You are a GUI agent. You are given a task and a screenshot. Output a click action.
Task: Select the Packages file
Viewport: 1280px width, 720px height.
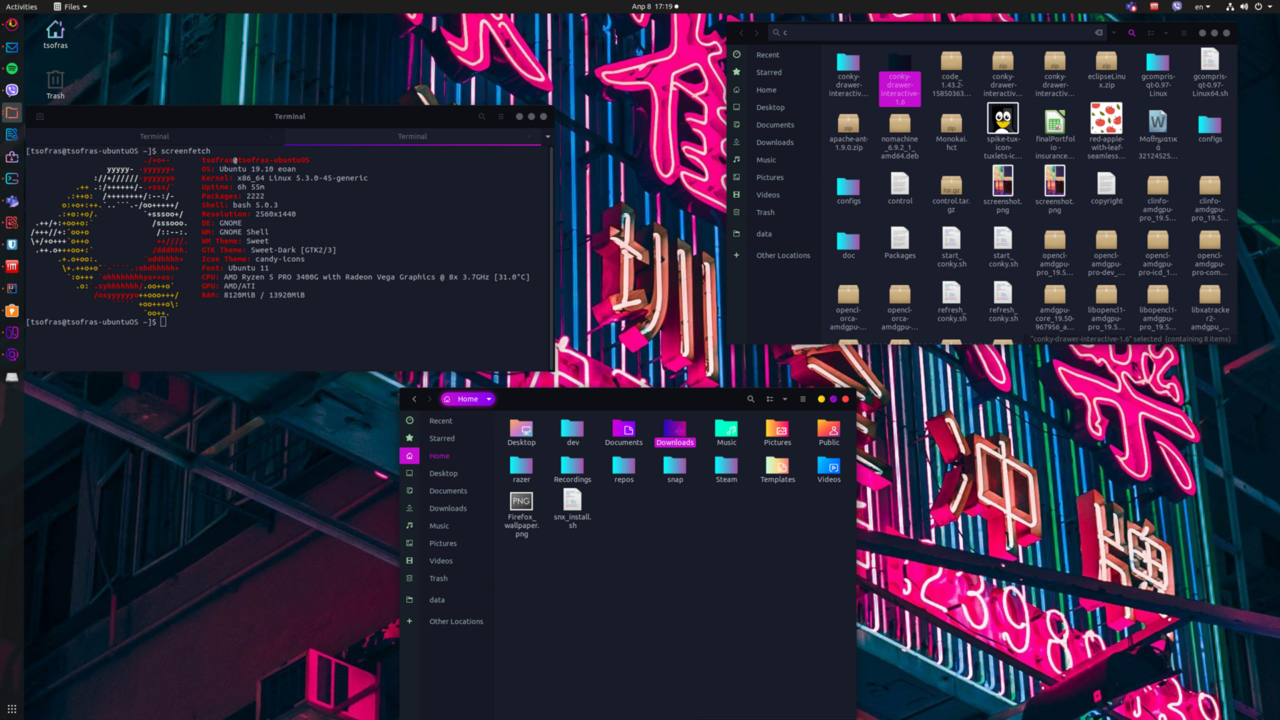[899, 243]
